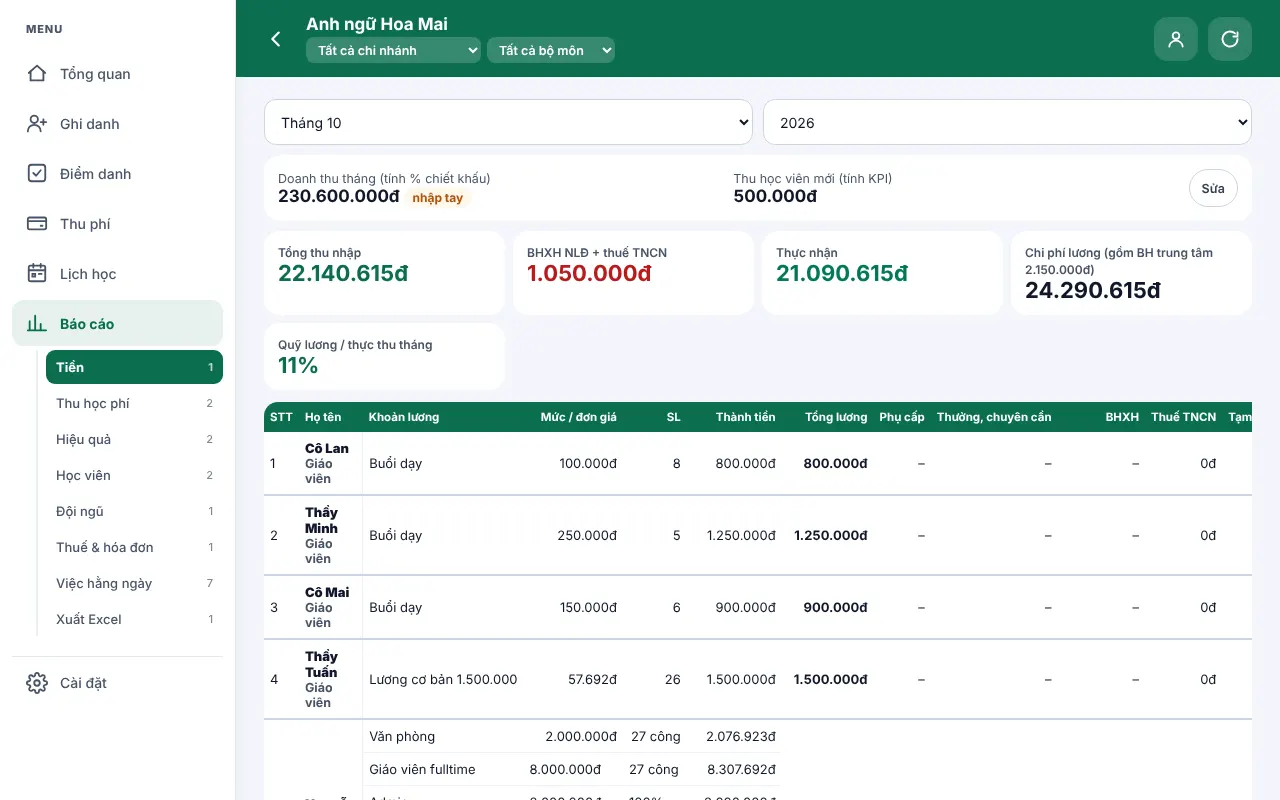Navigate to Lịch học menu item

tap(117, 274)
